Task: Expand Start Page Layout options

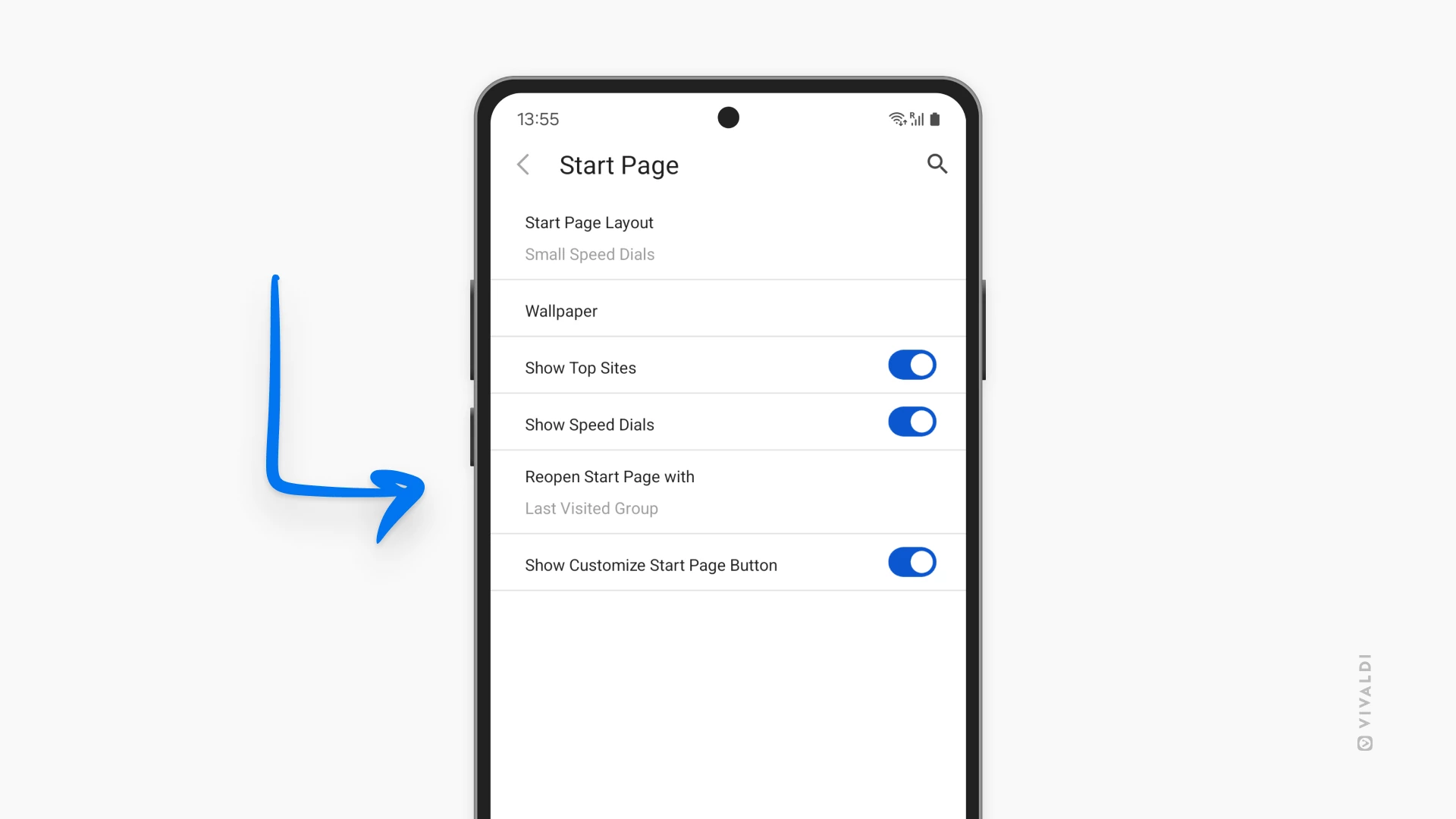Action: coord(728,237)
